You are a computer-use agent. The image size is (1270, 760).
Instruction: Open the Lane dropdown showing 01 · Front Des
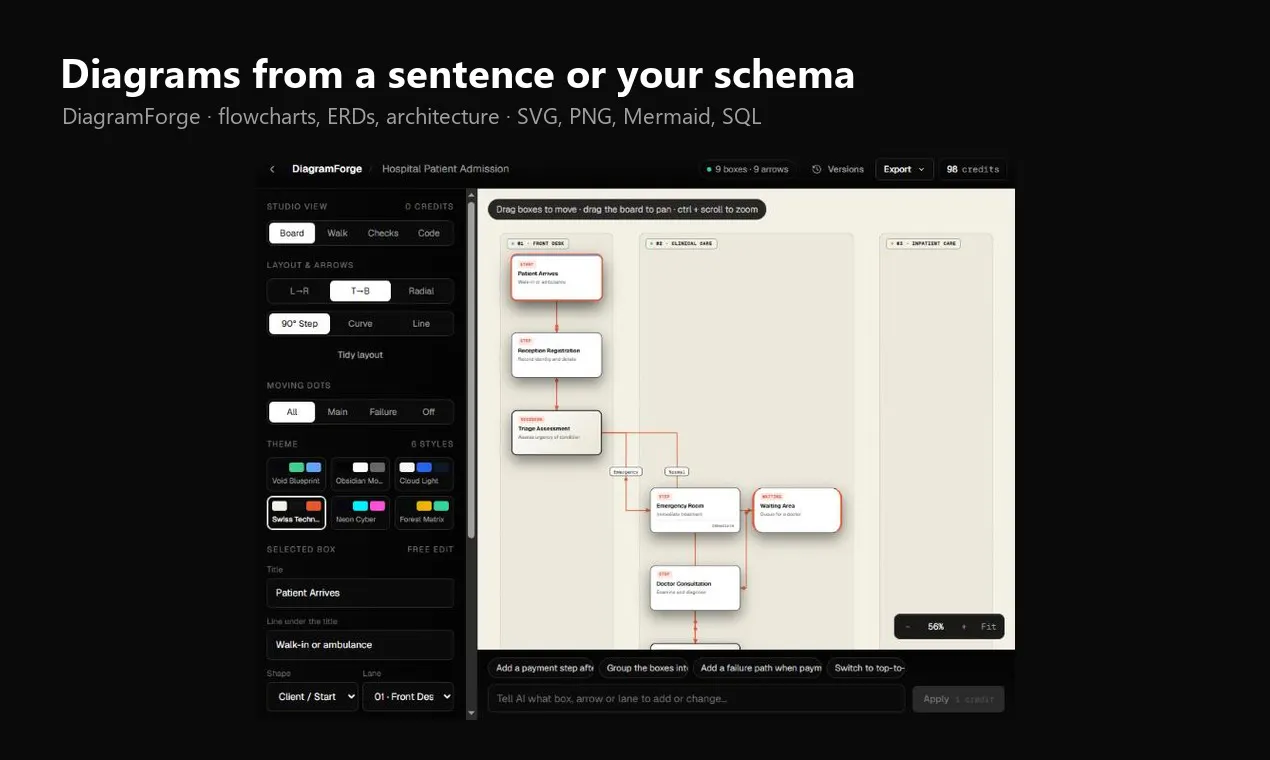(x=408, y=697)
